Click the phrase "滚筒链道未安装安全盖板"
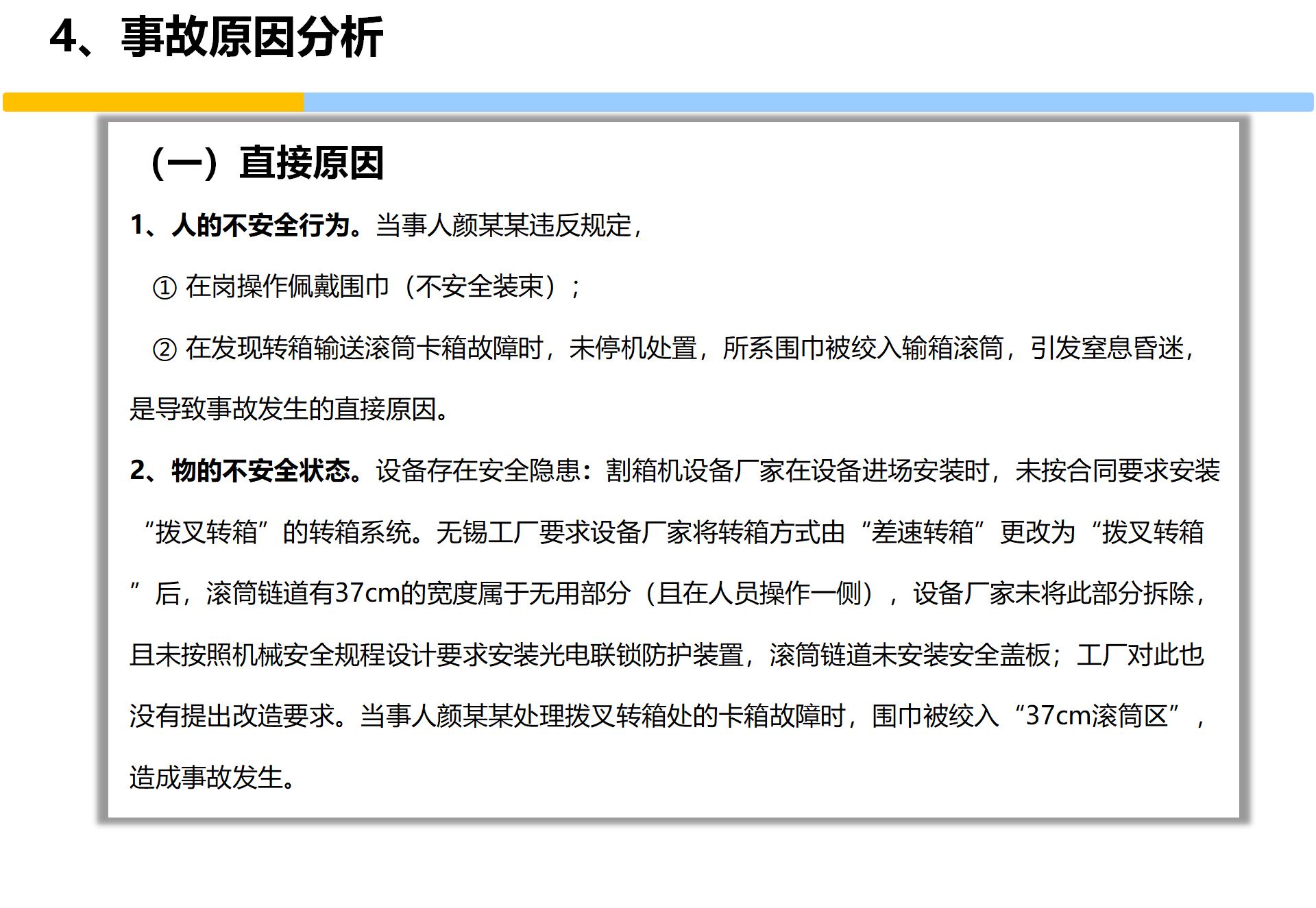 coord(910,655)
